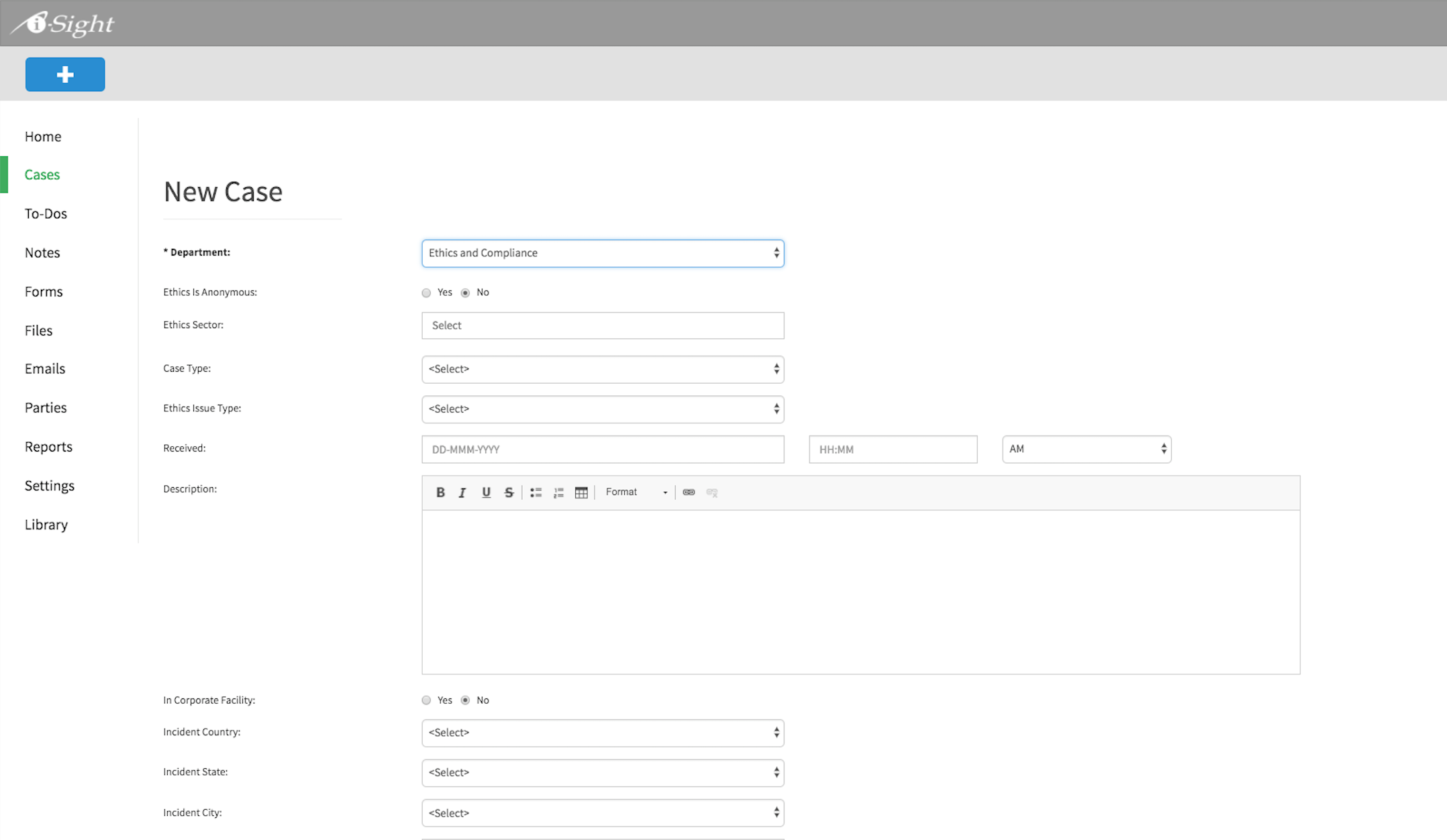The image size is (1447, 840).
Task: Click the Strikethrough icon
Action: click(509, 492)
